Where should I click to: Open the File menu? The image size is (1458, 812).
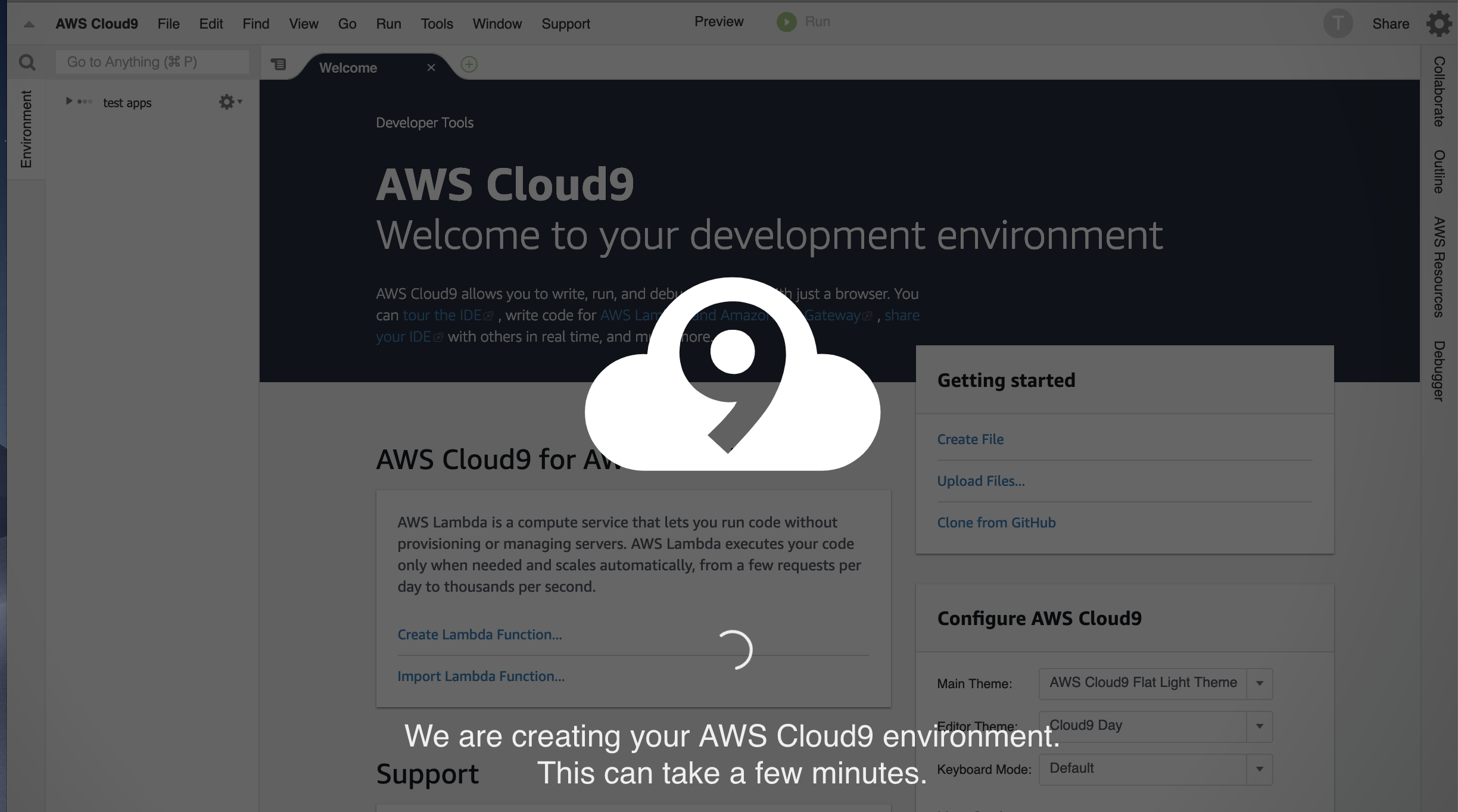pyautogui.click(x=169, y=24)
